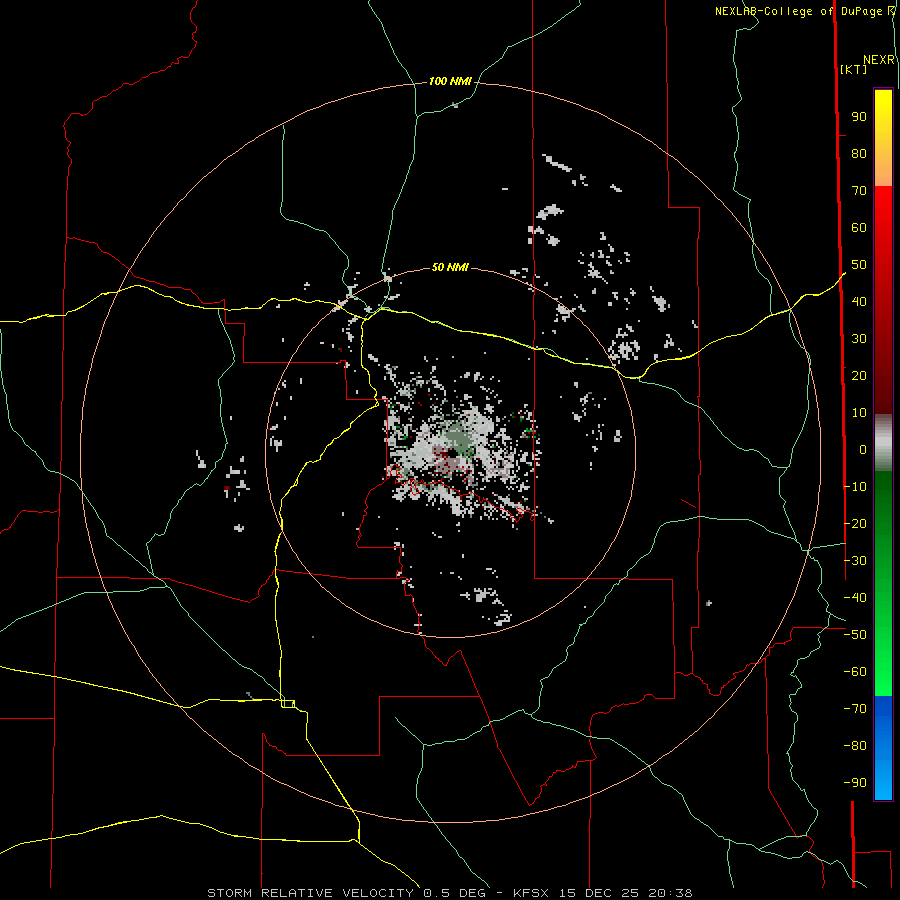Click the -80 value on velocity scale

coord(855,746)
